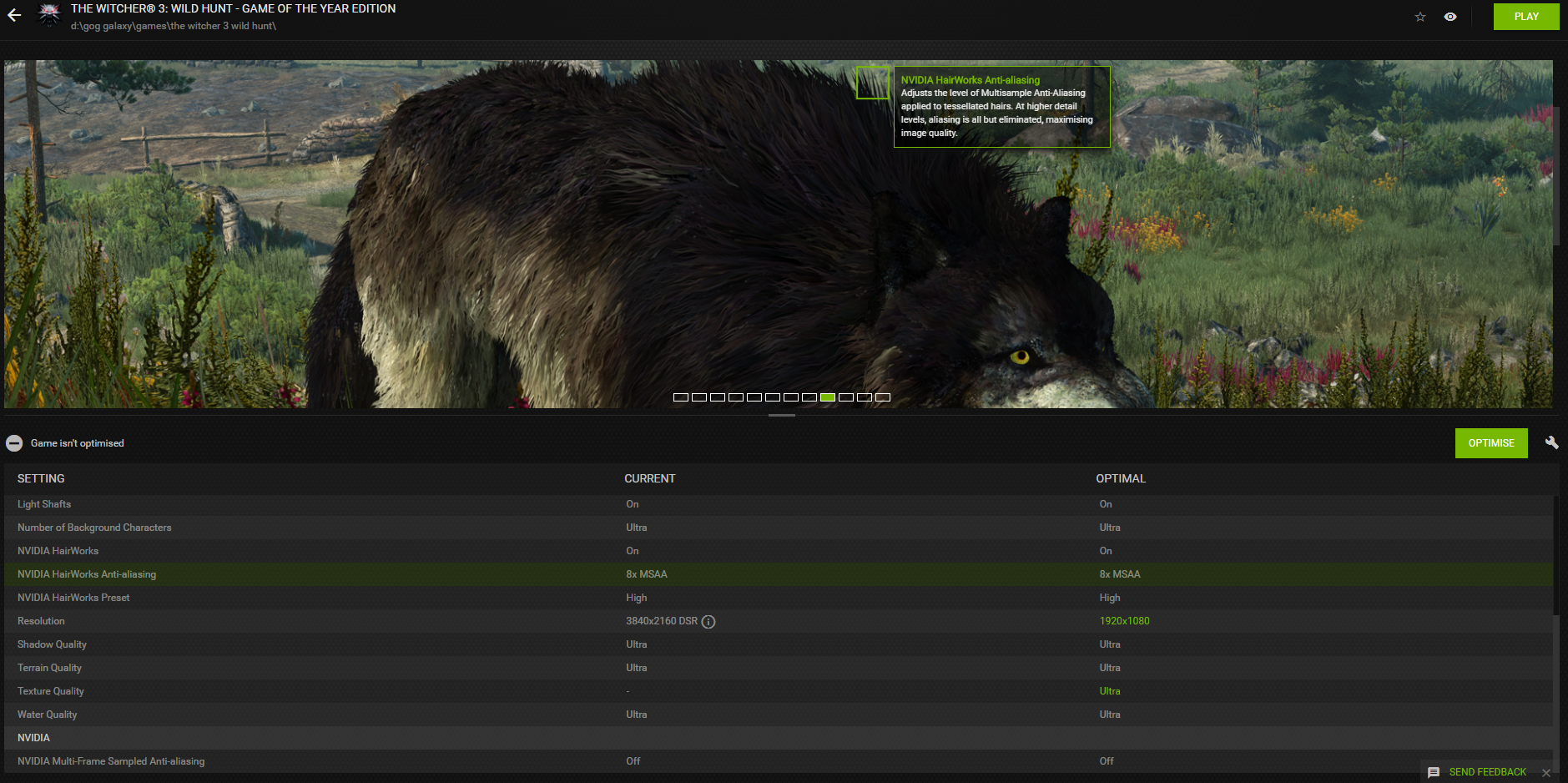The height and width of the screenshot is (783, 1568).
Task: Click the green Ultra value for Texture Quality
Action: pos(1110,691)
